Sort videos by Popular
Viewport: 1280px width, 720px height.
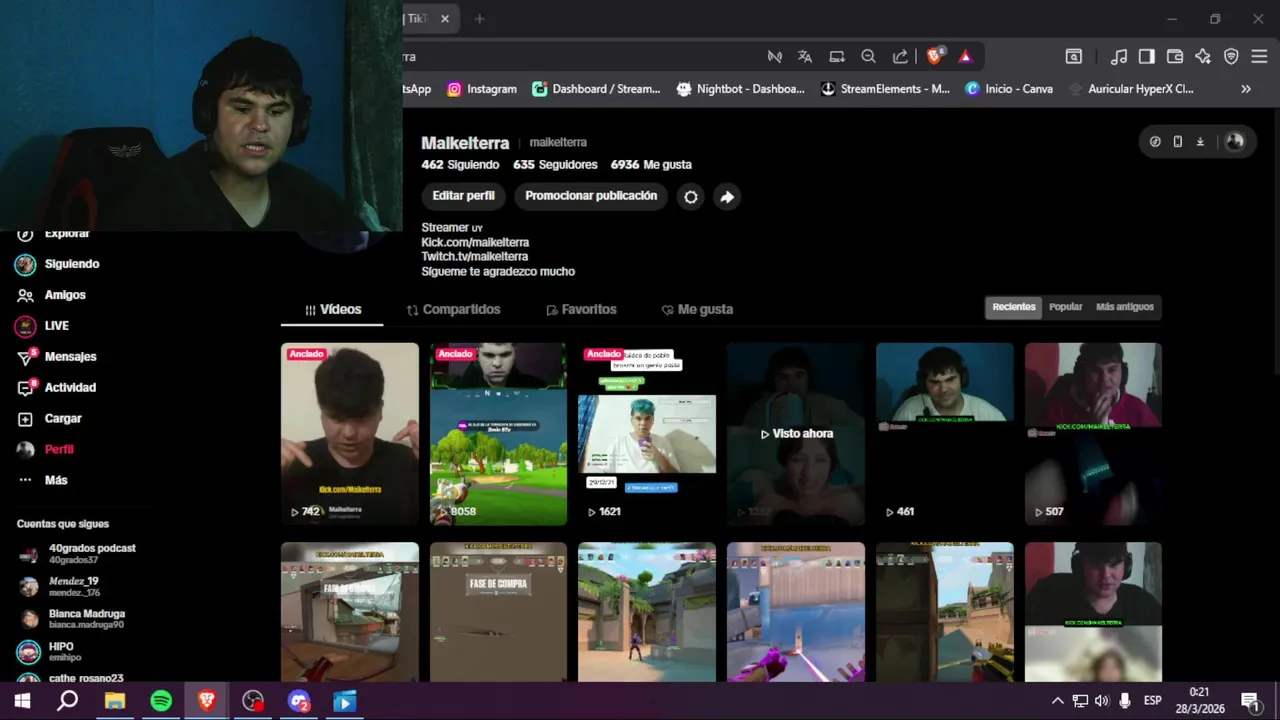pos(1065,307)
